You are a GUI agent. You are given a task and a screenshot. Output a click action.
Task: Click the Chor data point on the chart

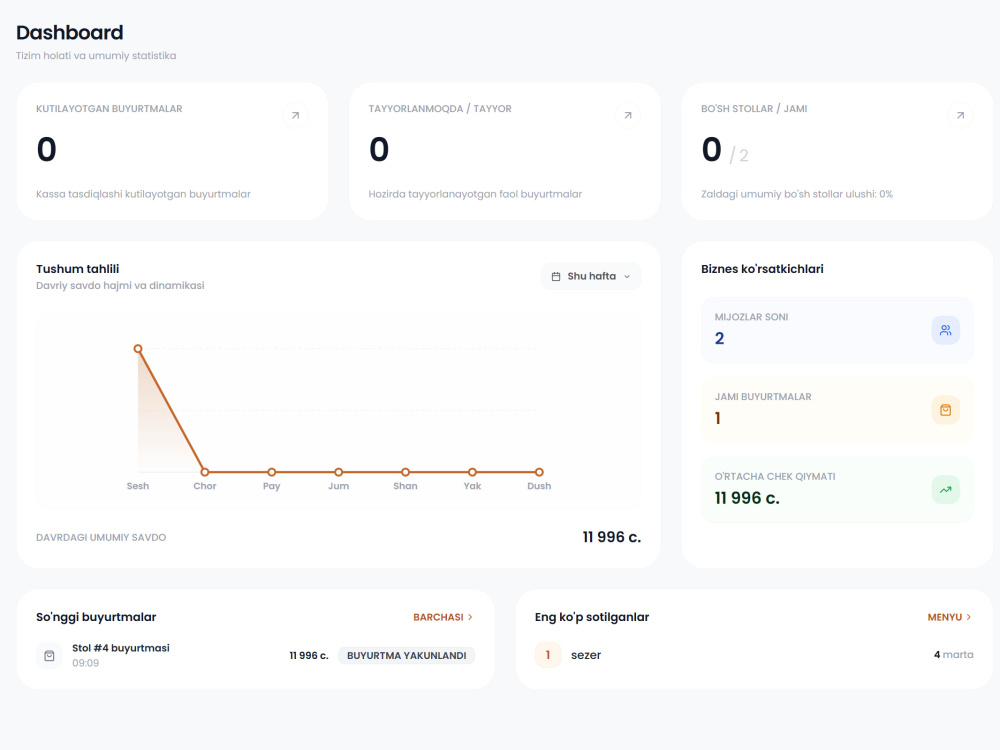(x=205, y=472)
